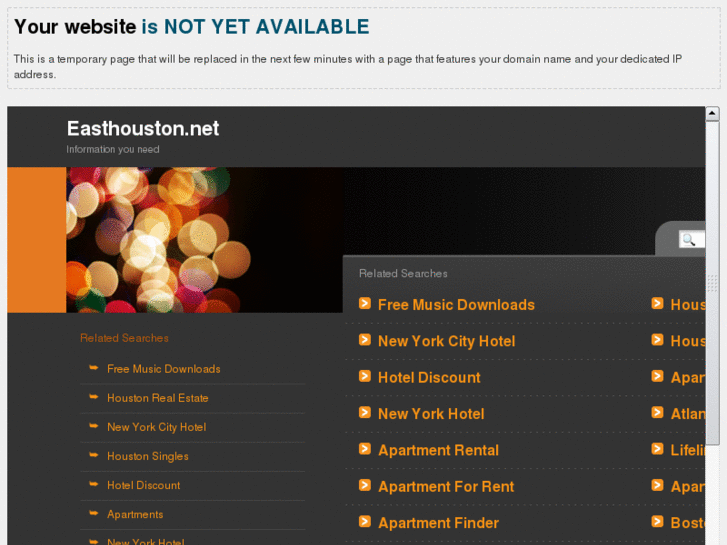
Task: Open the large Apartment Finder link
Action: click(x=439, y=523)
